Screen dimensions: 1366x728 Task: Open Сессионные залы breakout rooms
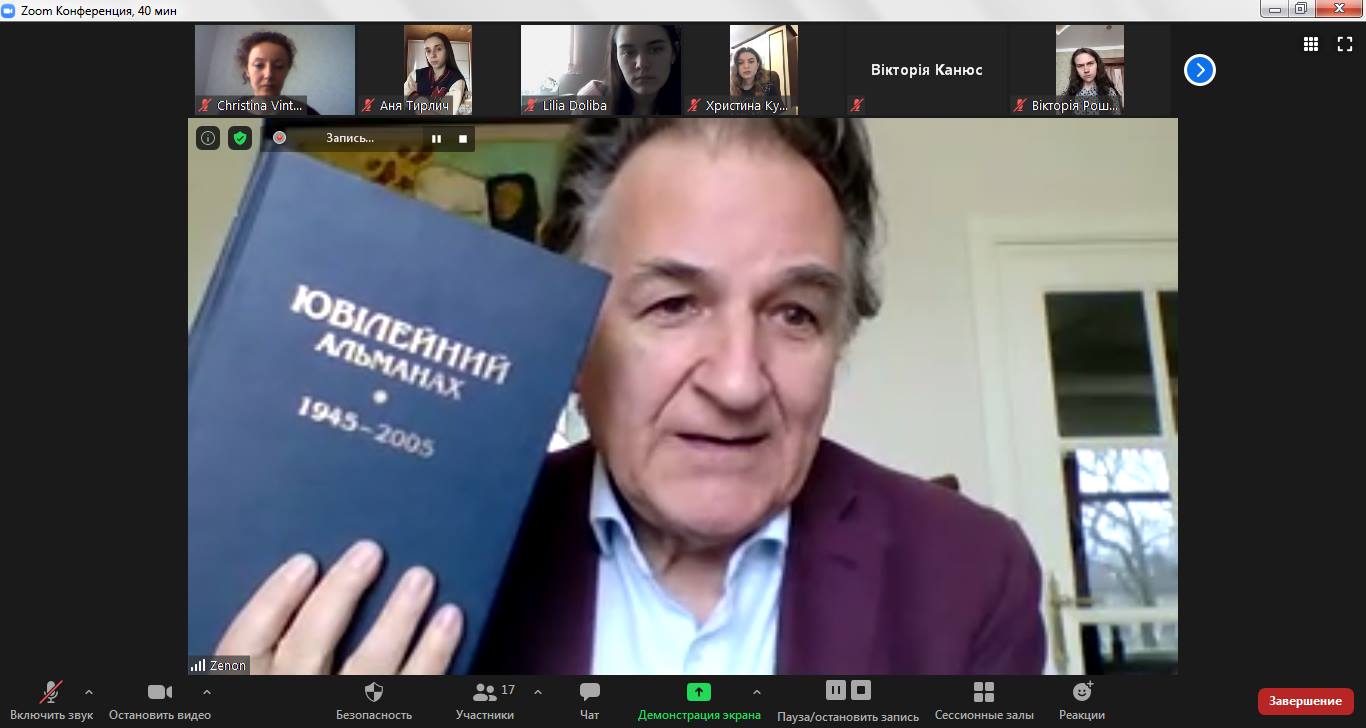[x=984, y=699]
